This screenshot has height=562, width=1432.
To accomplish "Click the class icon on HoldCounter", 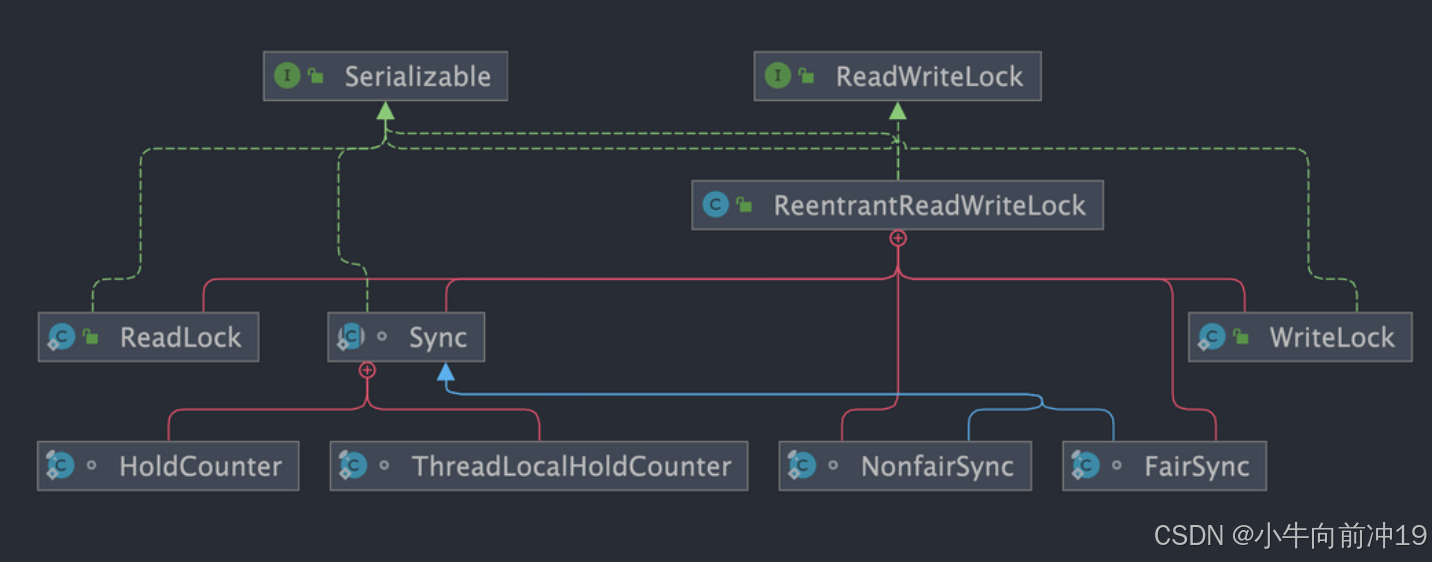I will coord(60,465).
